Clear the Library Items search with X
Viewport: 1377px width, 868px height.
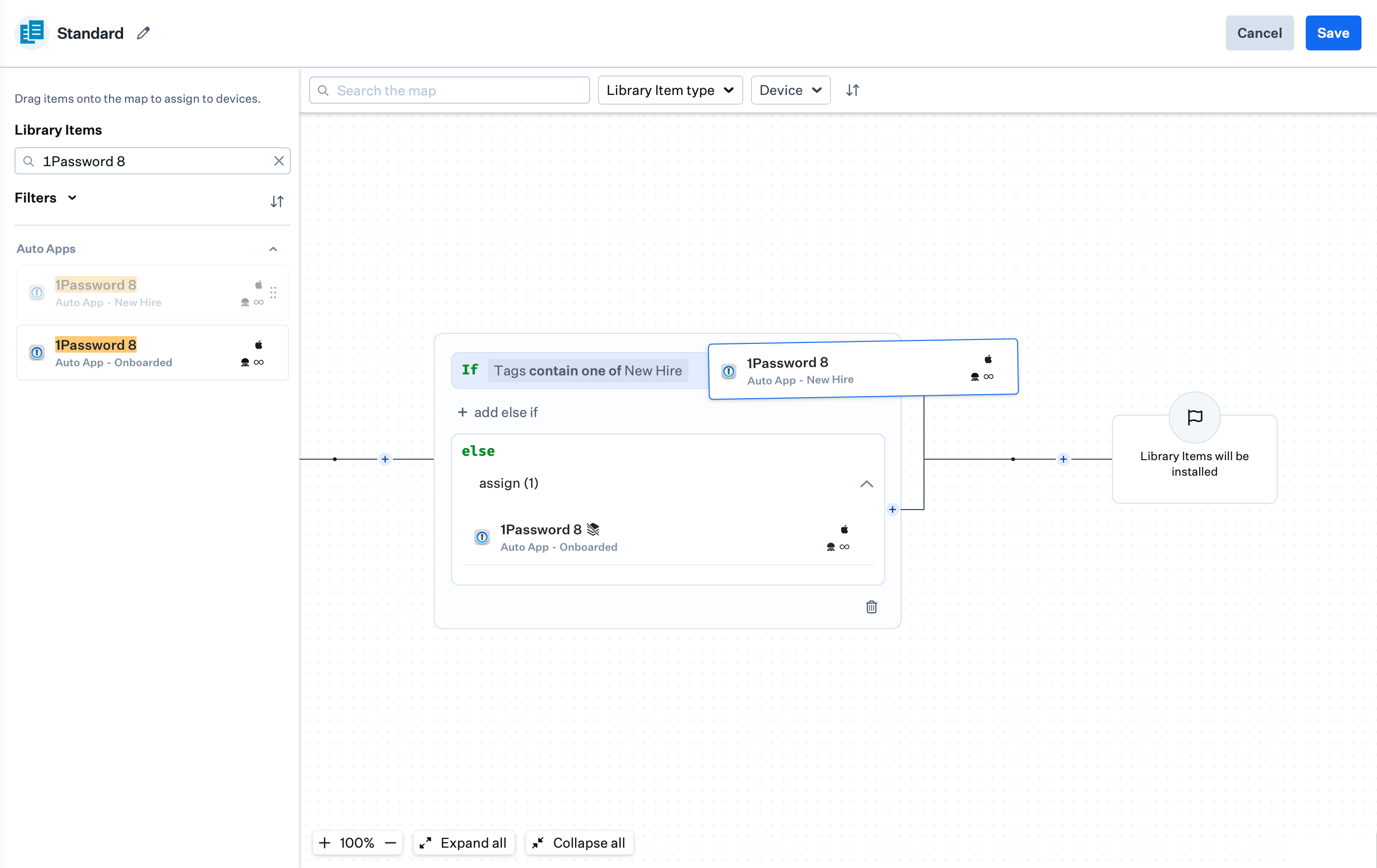coord(279,161)
